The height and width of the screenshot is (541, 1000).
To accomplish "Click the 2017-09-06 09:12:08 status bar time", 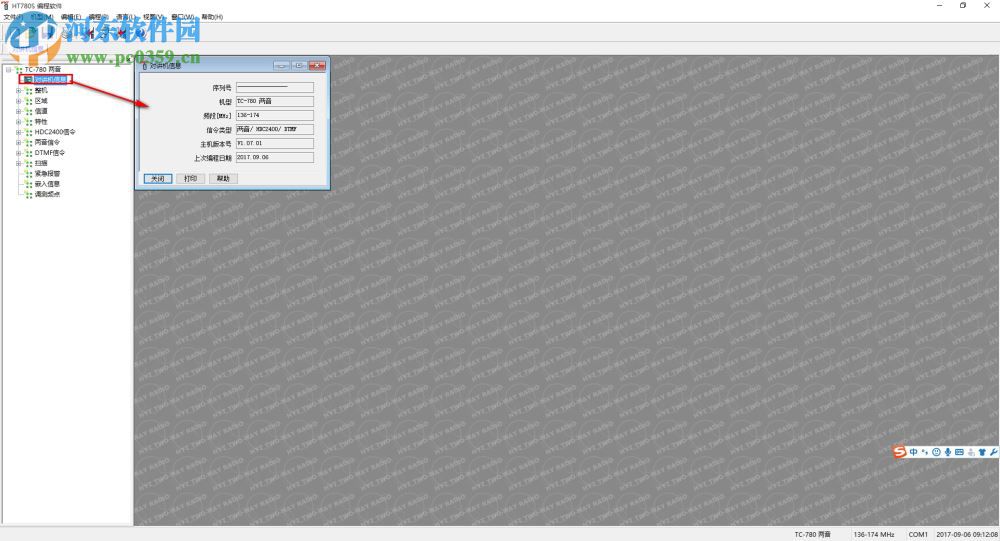I will (967, 535).
